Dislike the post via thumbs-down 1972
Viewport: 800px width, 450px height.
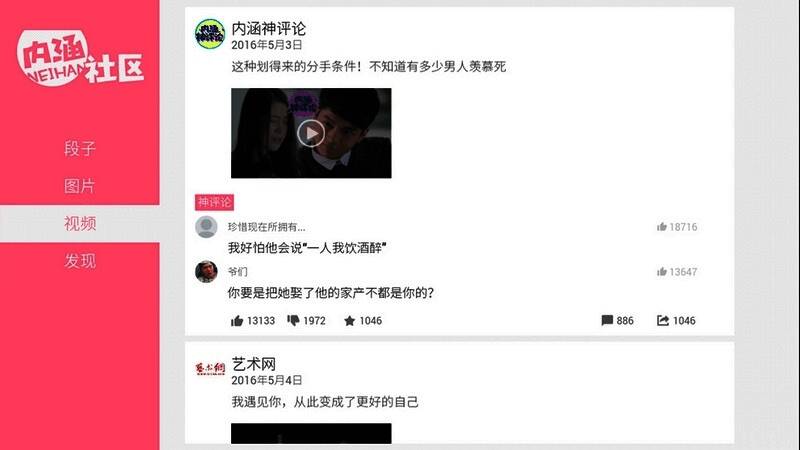pos(306,320)
